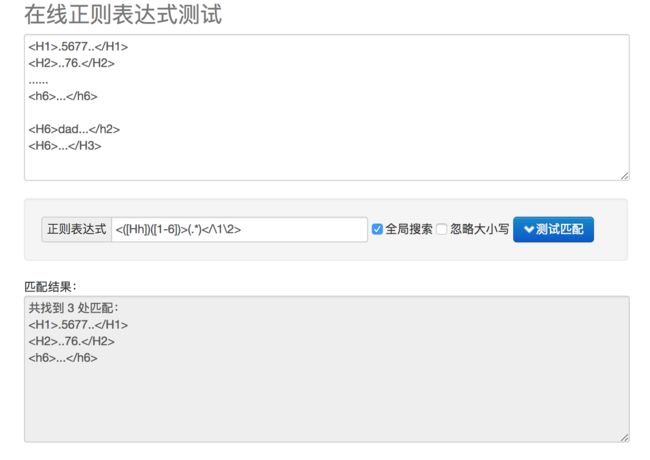This screenshot has height=460, width=650.
Task: Click the <H2>..76.</H2> line in test text
Action: pos(71,63)
